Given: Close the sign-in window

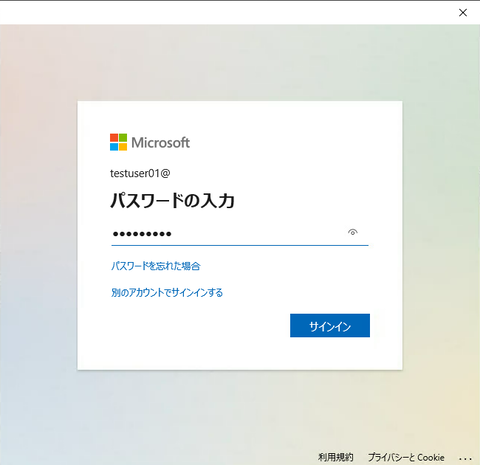Looking at the screenshot, I should pos(463,13).
